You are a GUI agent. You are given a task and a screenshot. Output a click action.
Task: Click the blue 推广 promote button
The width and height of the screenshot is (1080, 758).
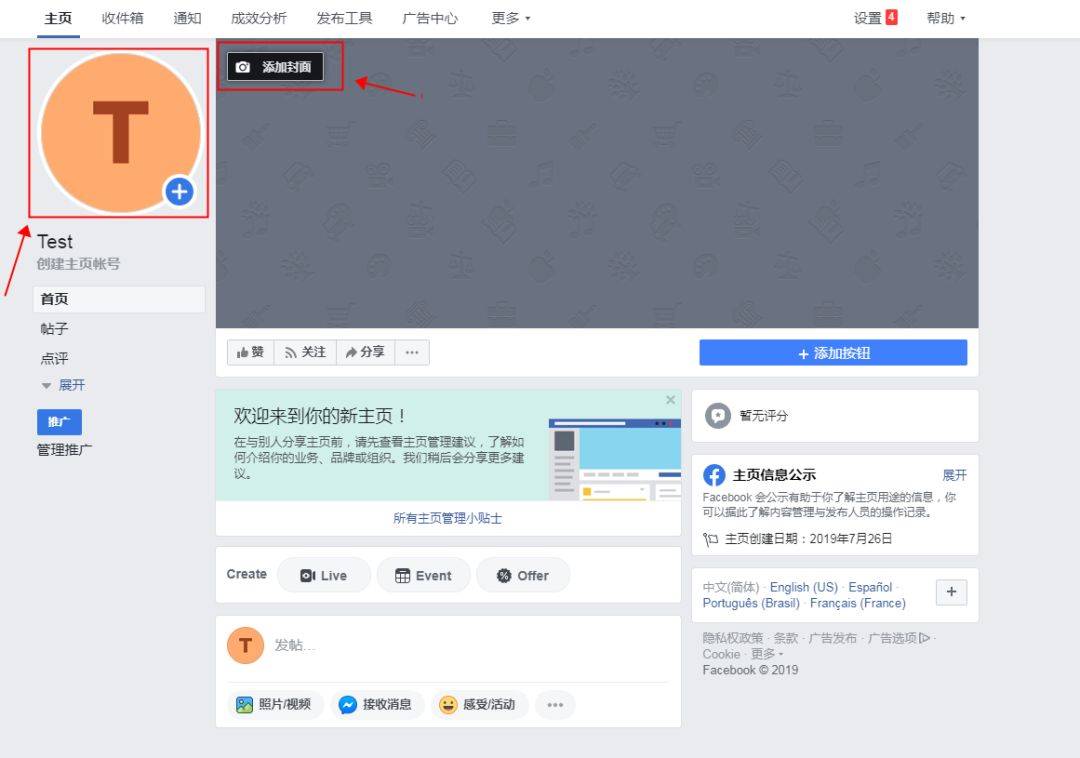[x=59, y=422]
